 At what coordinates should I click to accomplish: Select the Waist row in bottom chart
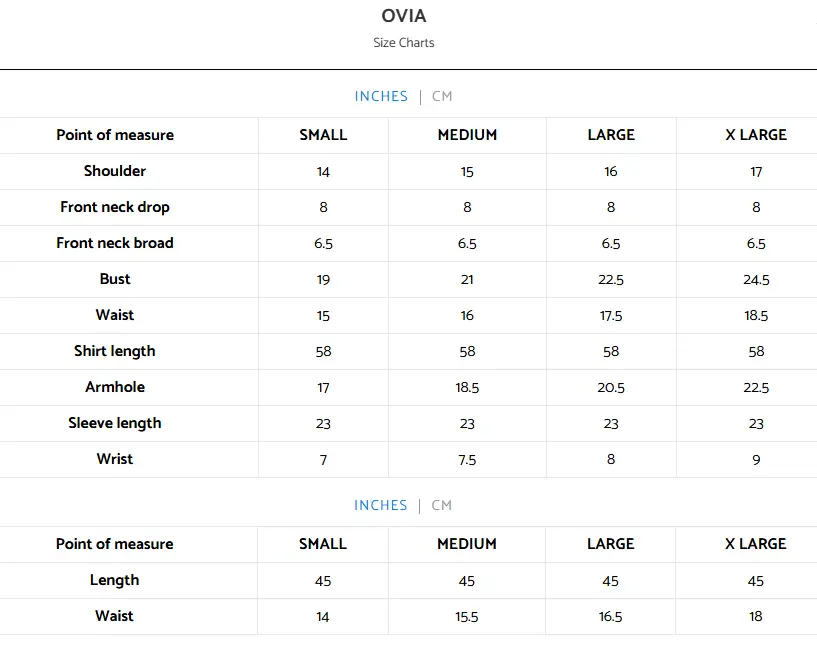tap(114, 616)
